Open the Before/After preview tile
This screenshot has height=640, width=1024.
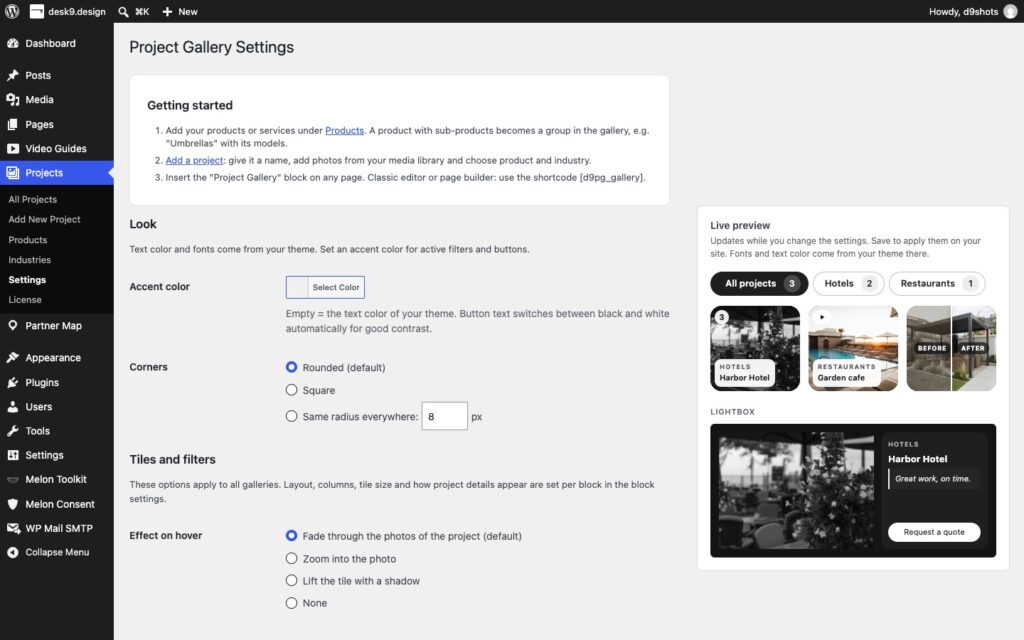(x=951, y=348)
